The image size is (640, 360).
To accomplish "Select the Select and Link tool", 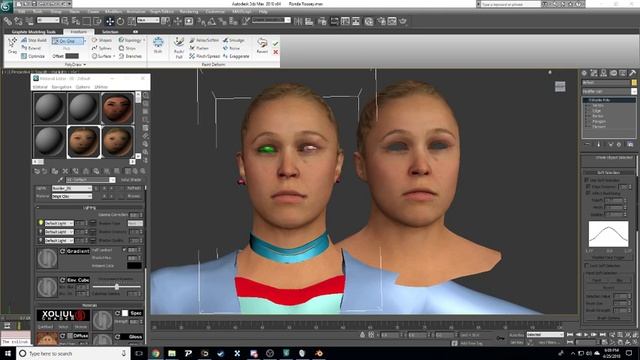I will 8,21.
